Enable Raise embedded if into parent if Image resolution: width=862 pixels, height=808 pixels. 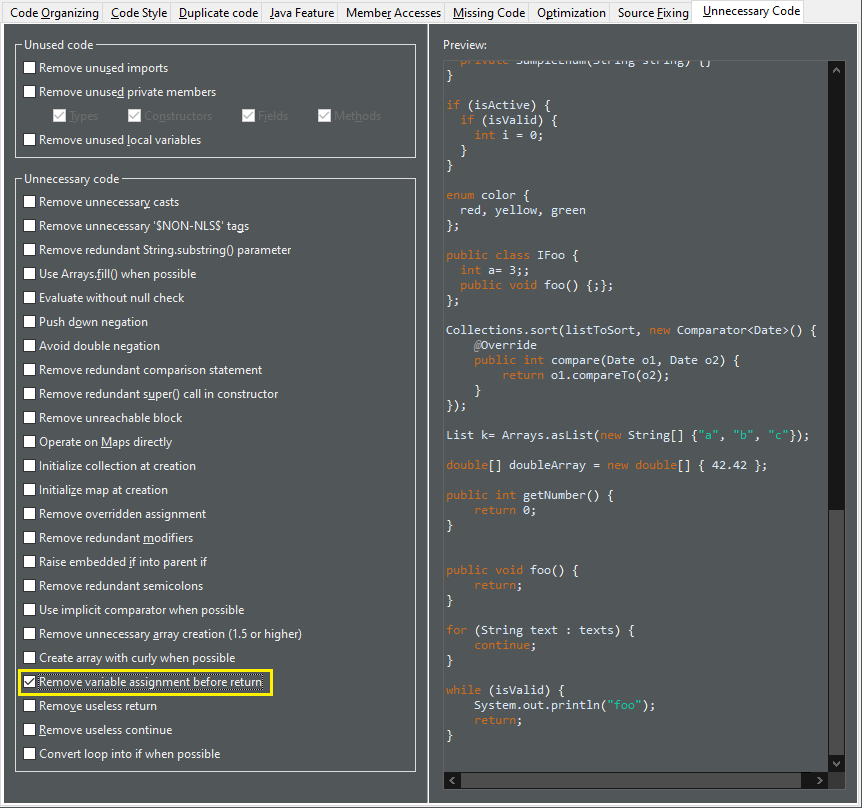tap(30, 562)
